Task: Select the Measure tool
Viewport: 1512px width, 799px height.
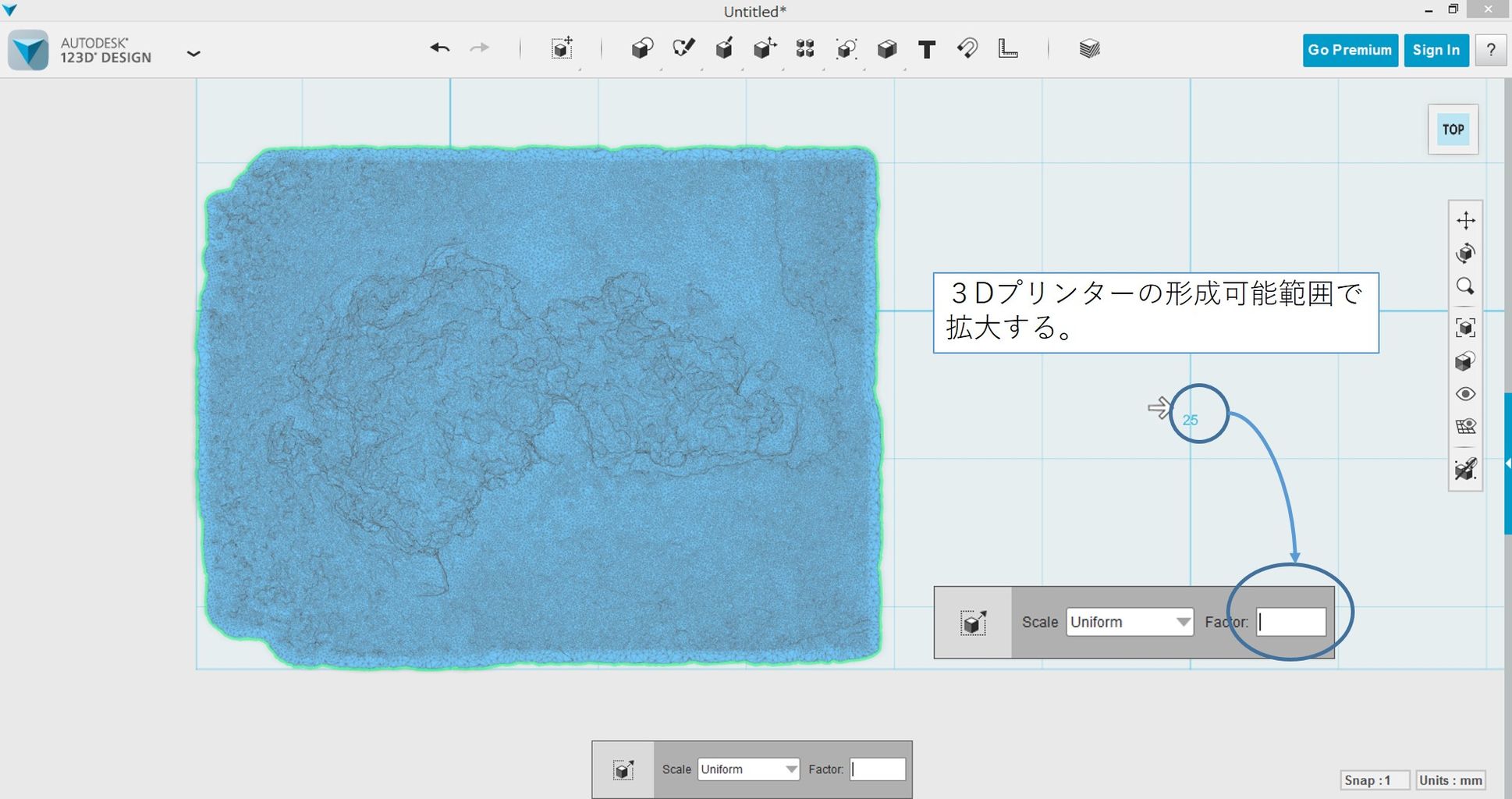Action: [x=1008, y=48]
